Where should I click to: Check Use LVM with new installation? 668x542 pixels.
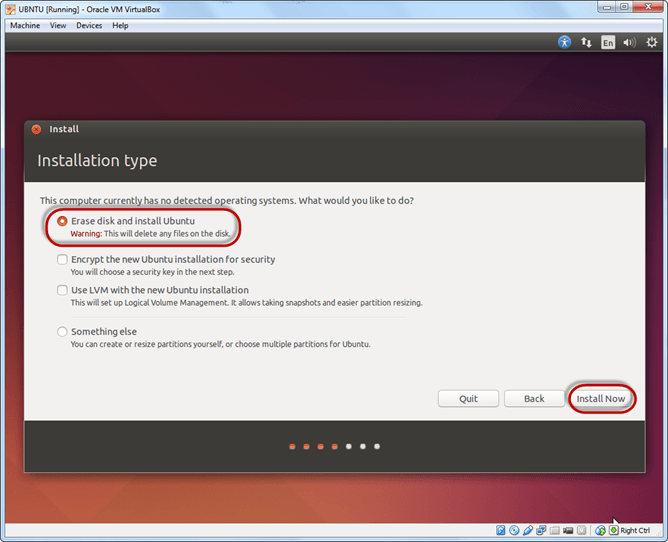(x=63, y=291)
